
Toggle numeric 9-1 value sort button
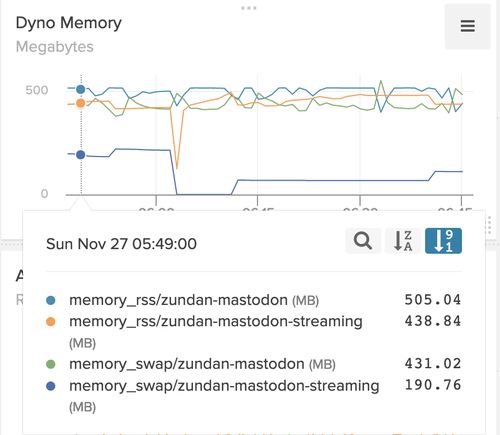point(443,241)
